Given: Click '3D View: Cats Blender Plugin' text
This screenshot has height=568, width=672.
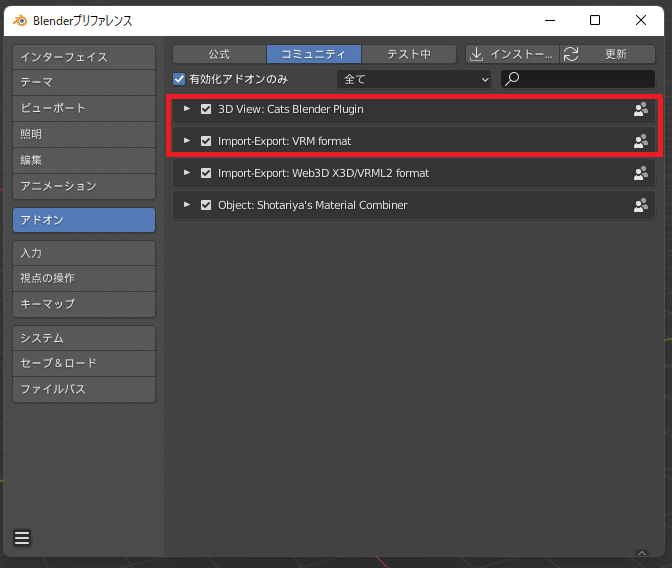Looking at the screenshot, I should 291,109.
